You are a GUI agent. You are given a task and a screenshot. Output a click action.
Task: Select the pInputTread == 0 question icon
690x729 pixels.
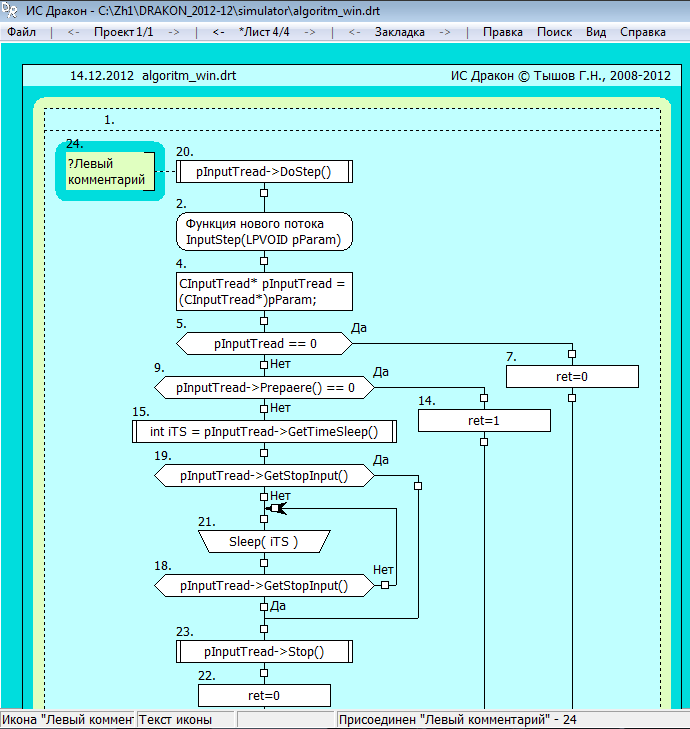[264, 344]
